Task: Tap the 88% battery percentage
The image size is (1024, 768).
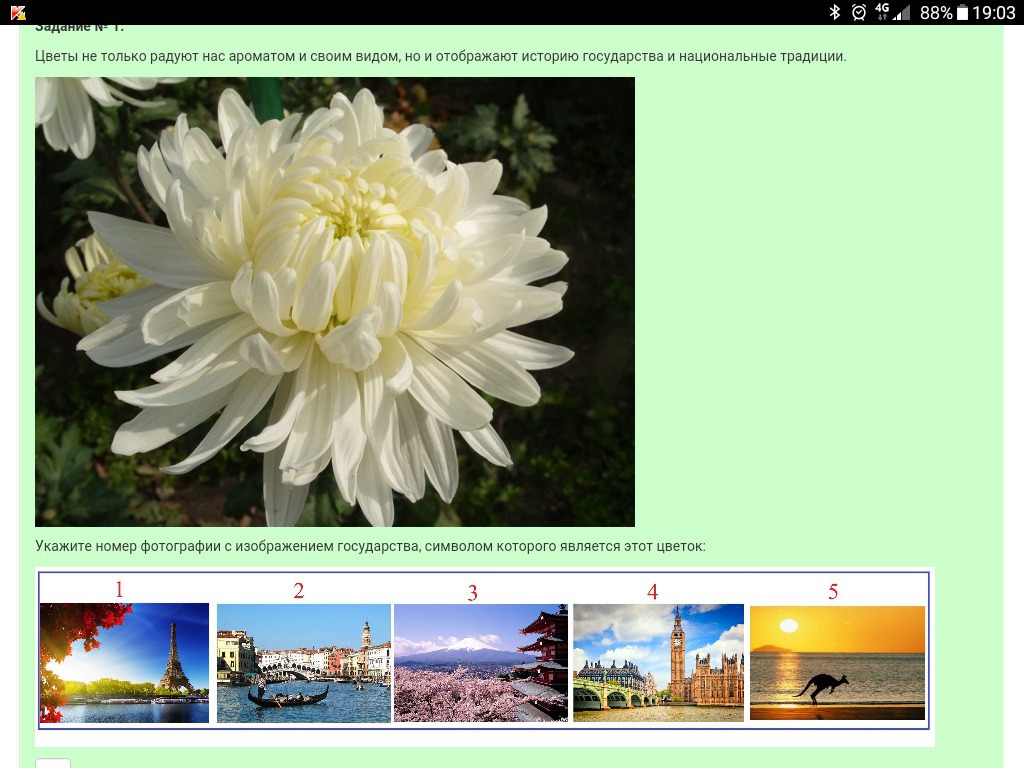Action: pos(936,12)
